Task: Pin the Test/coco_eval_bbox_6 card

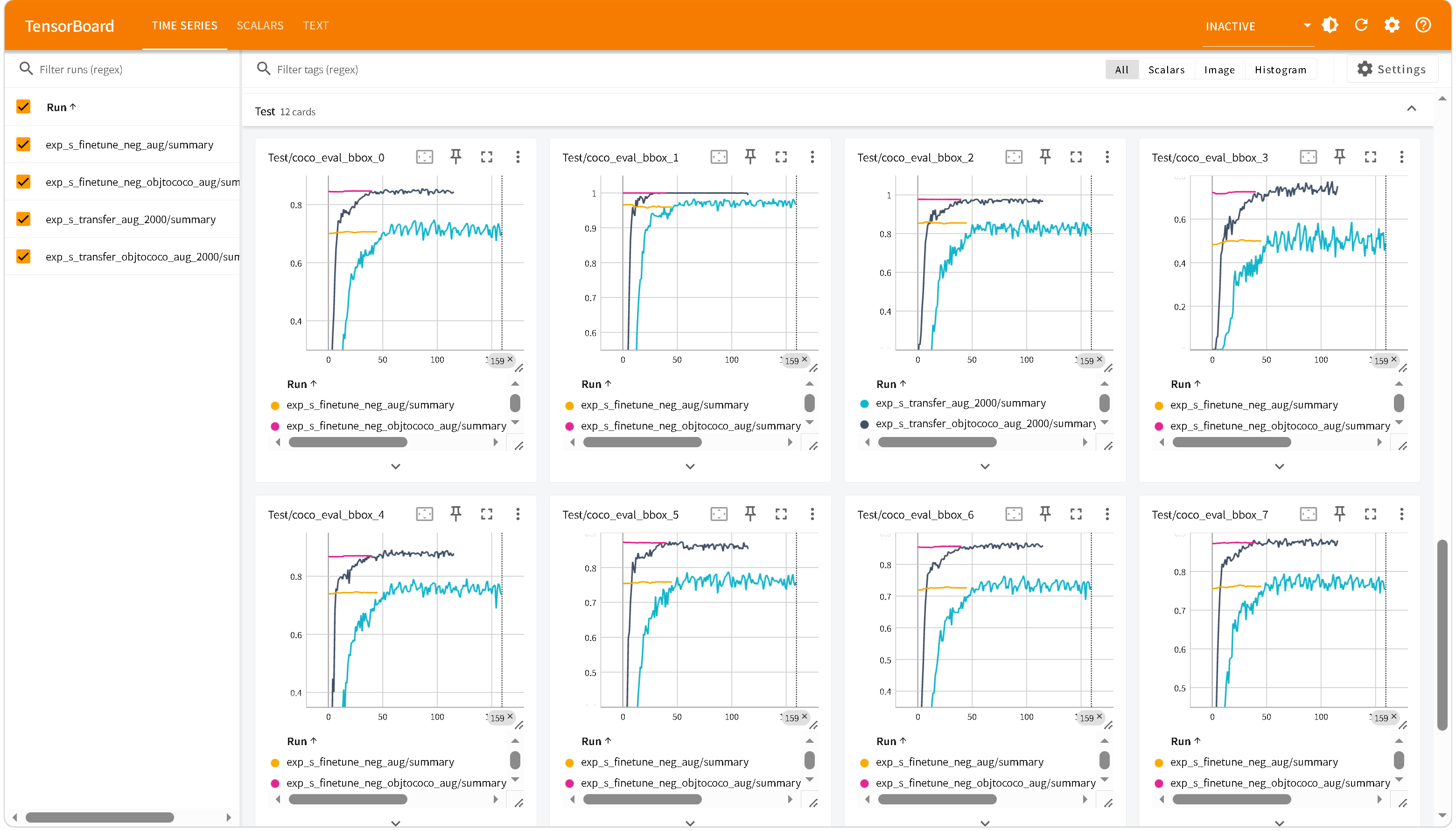Action: point(1045,514)
